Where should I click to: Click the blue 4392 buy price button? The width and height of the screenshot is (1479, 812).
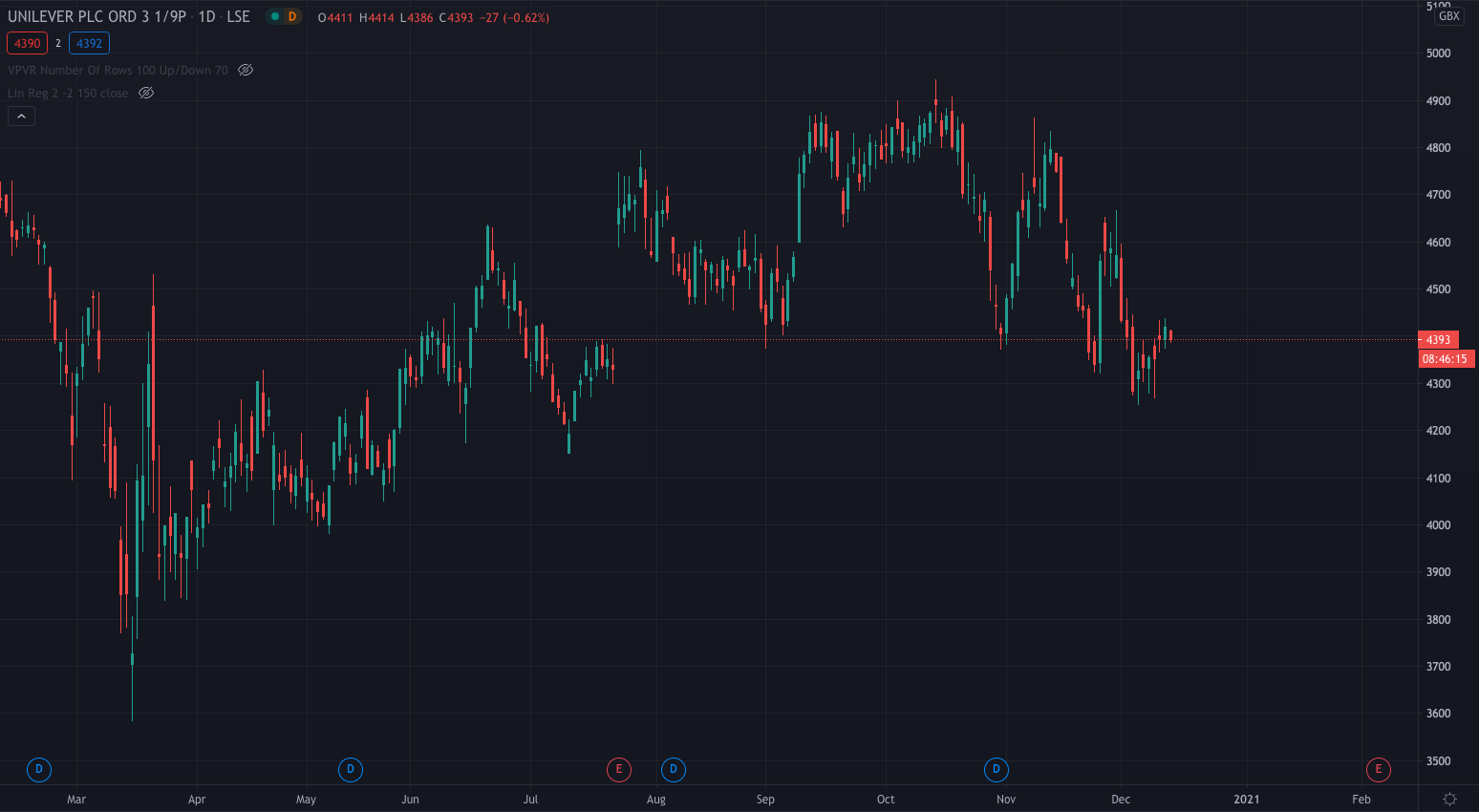point(89,43)
